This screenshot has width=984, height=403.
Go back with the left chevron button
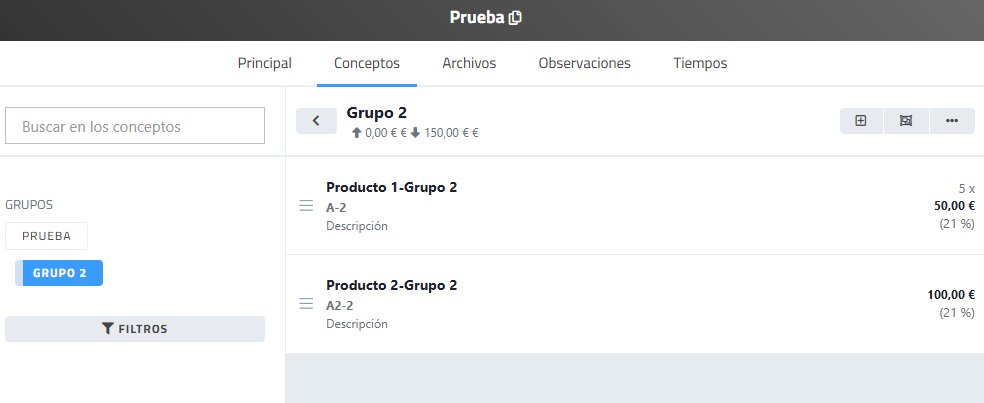tap(316, 121)
